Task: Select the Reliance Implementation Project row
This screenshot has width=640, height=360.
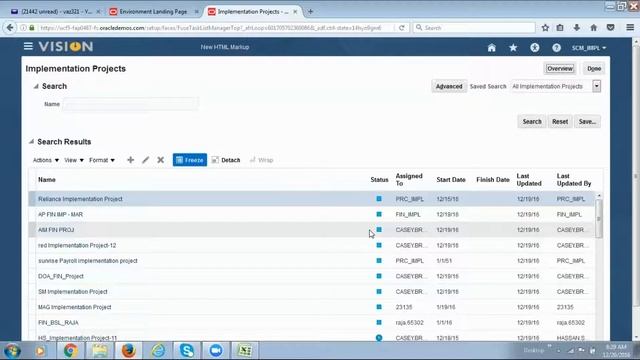Action: [x=311, y=199]
